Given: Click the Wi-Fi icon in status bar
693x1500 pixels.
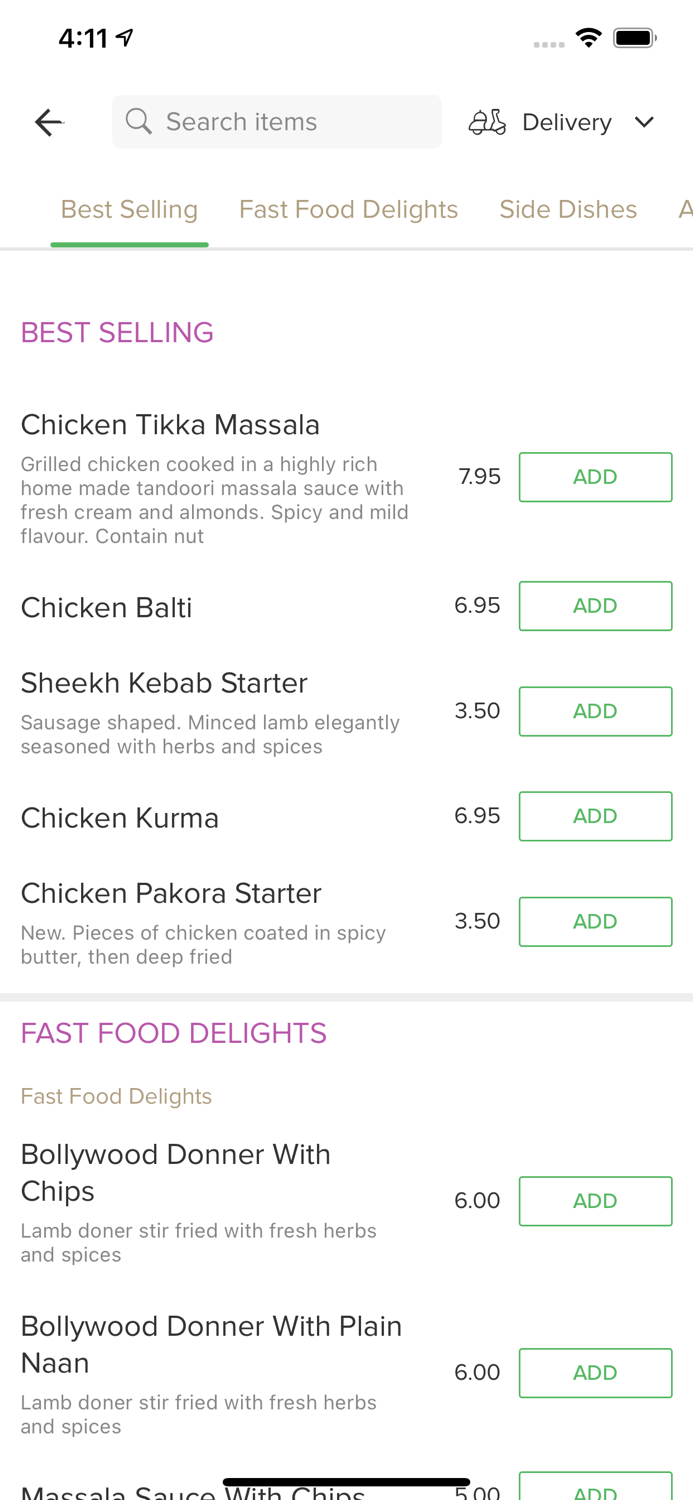Looking at the screenshot, I should pyautogui.click(x=589, y=36).
